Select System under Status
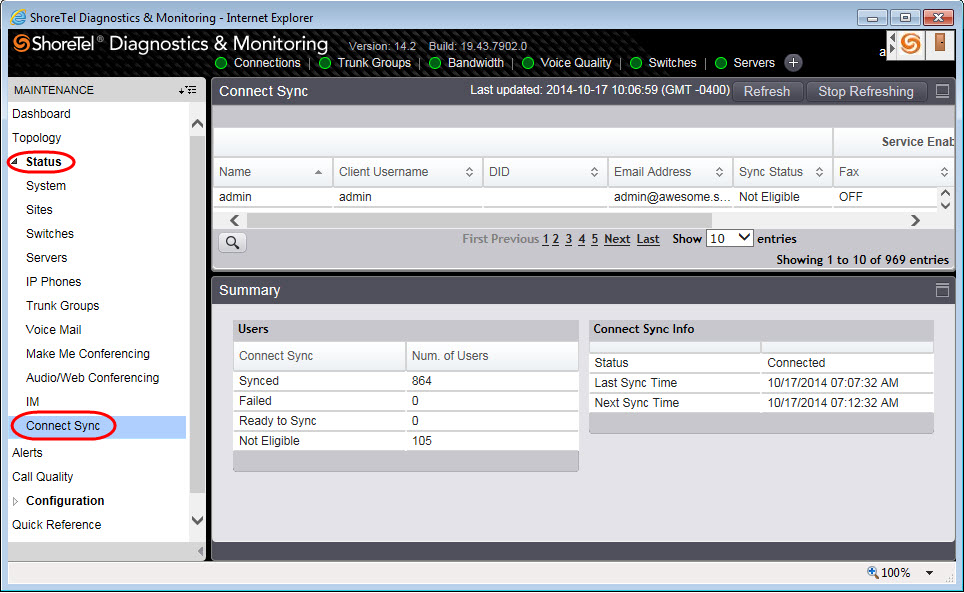 tap(45, 186)
